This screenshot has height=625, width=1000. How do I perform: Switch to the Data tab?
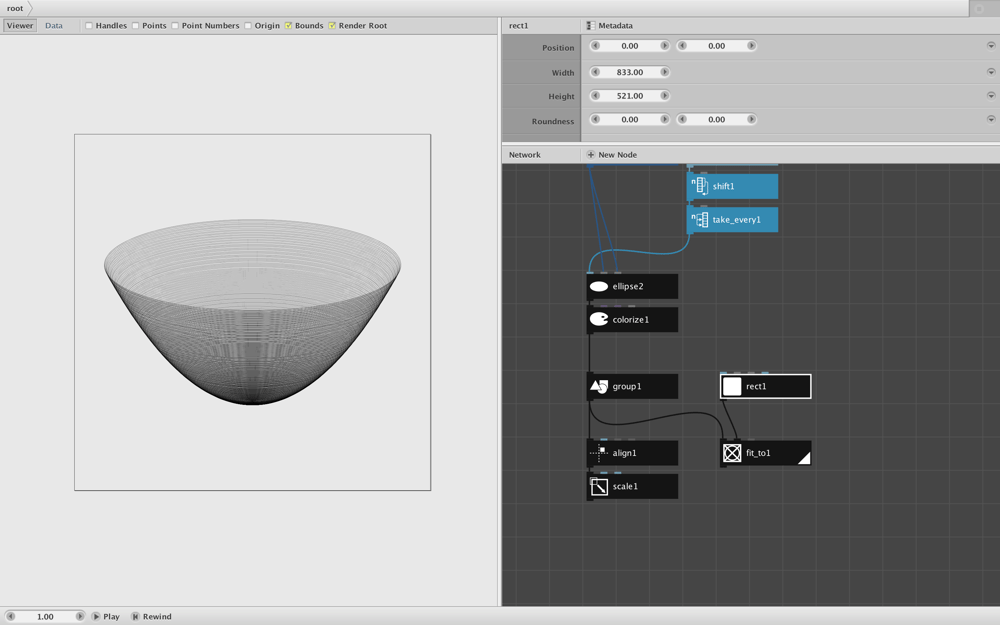(x=54, y=26)
